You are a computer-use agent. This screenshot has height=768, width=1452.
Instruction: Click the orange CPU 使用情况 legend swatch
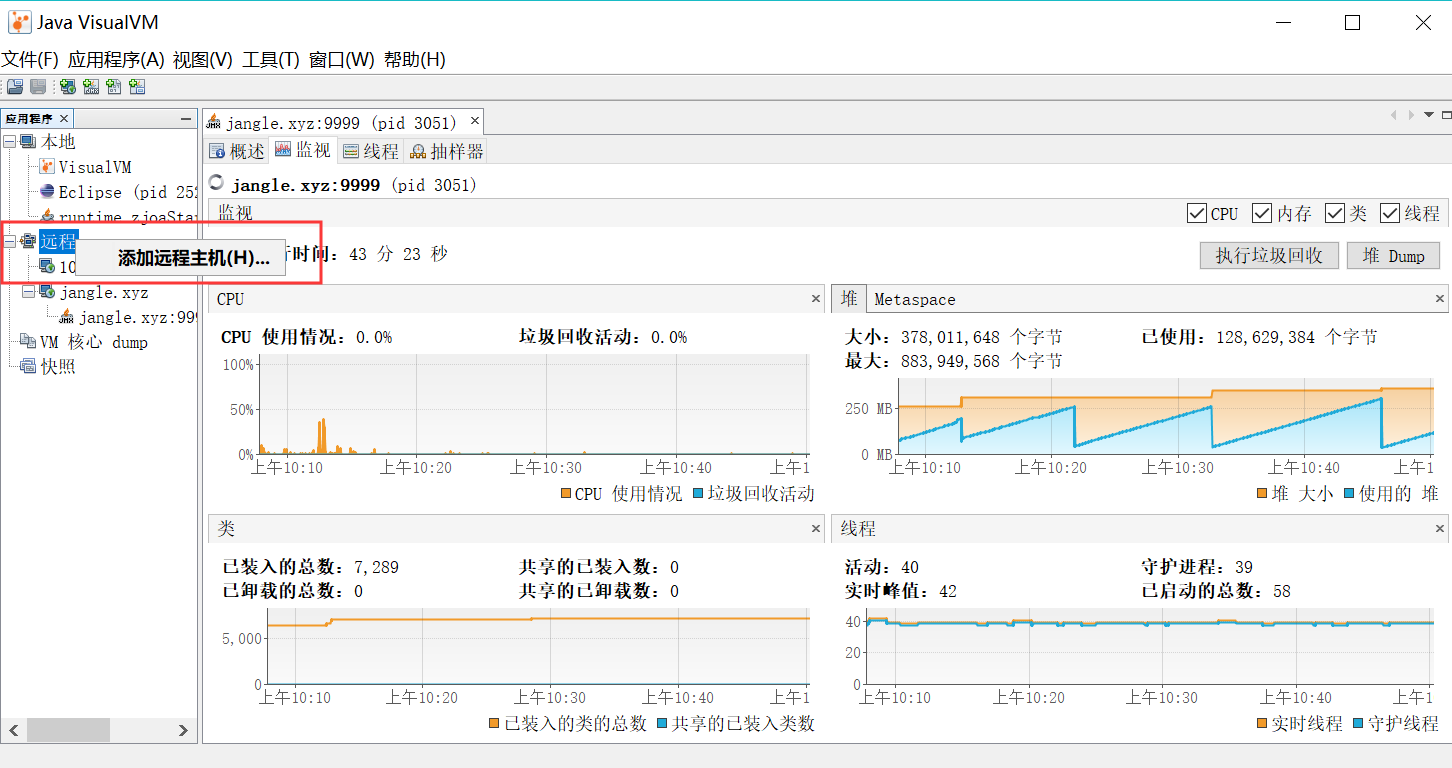(566, 494)
